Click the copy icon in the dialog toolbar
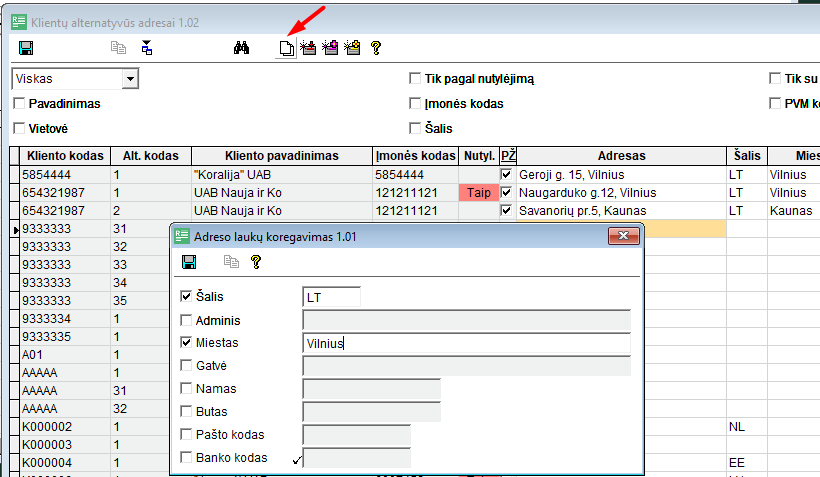The width and height of the screenshot is (820, 477). [231, 262]
